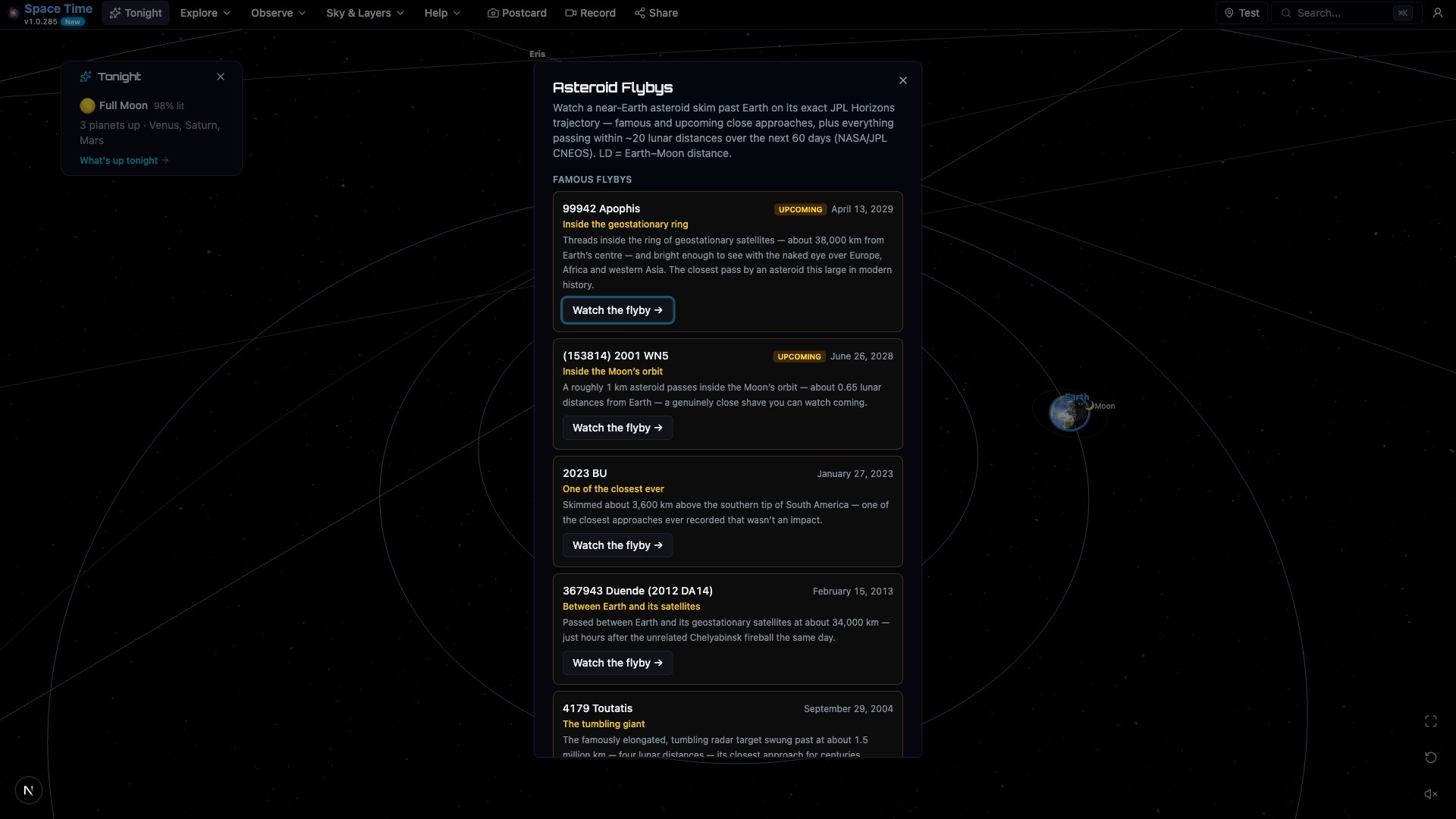Start Record from the top bar

point(591,13)
